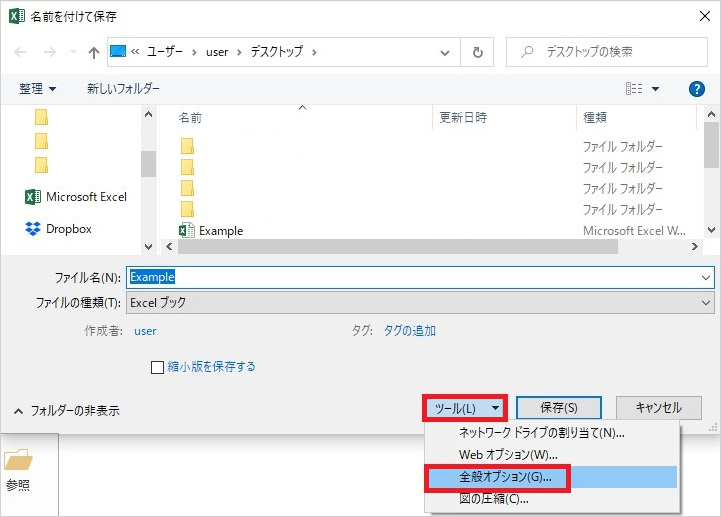
Task: Go forward with the right arrow icon
Action: 50,52
